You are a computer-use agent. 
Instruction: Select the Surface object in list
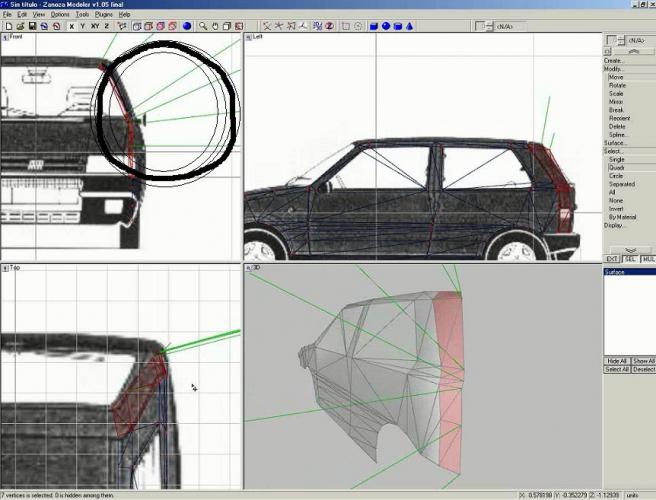tap(616, 272)
